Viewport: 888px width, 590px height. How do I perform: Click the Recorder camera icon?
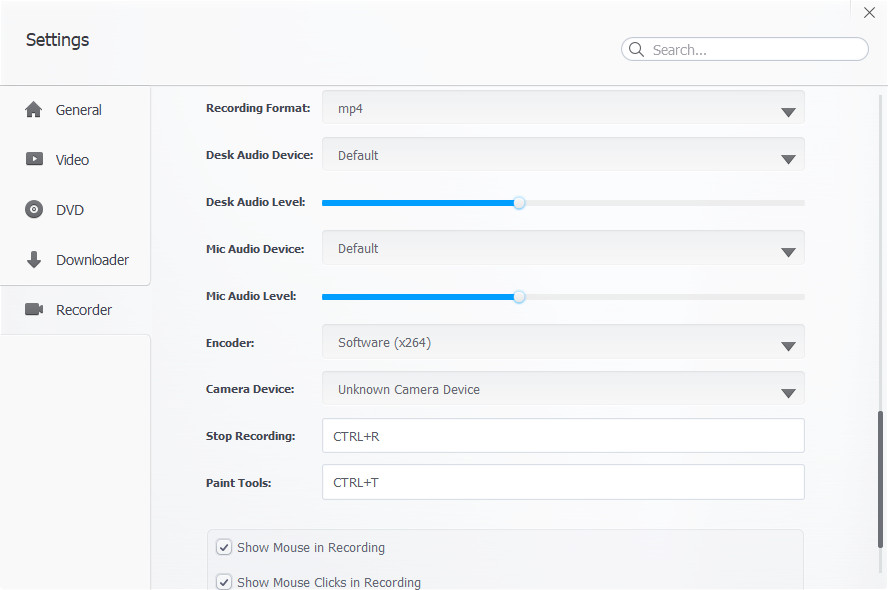click(34, 309)
